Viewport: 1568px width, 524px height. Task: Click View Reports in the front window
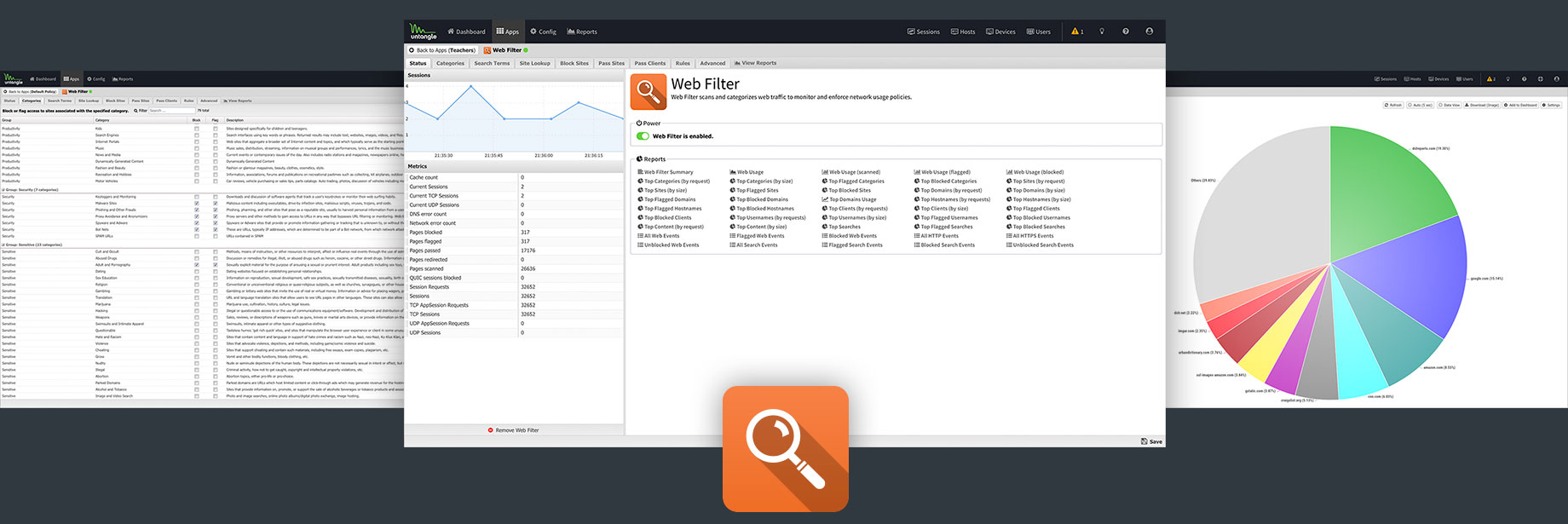(x=754, y=63)
